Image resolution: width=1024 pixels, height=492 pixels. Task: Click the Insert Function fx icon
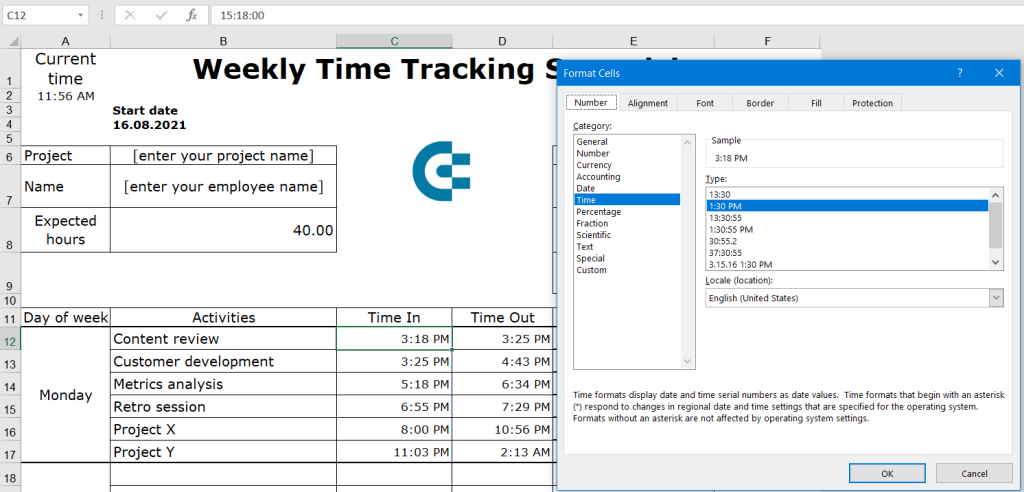click(191, 16)
